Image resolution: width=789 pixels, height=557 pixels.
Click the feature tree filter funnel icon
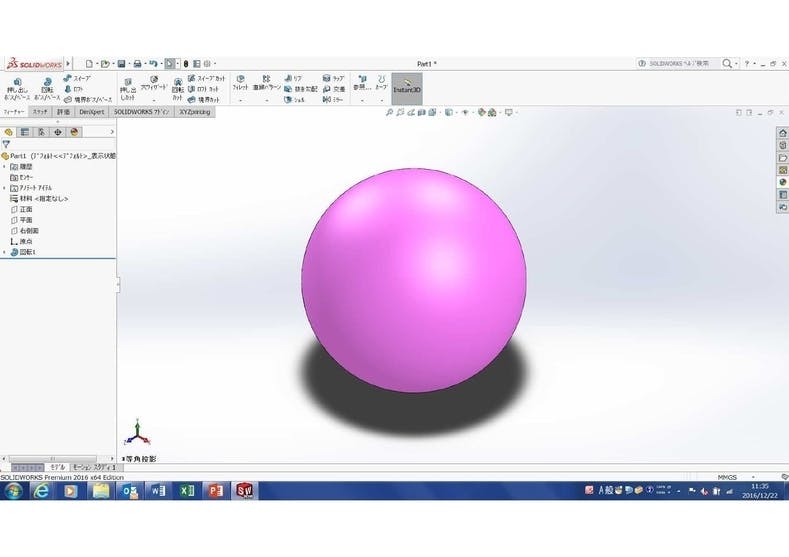(x=7, y=144)
